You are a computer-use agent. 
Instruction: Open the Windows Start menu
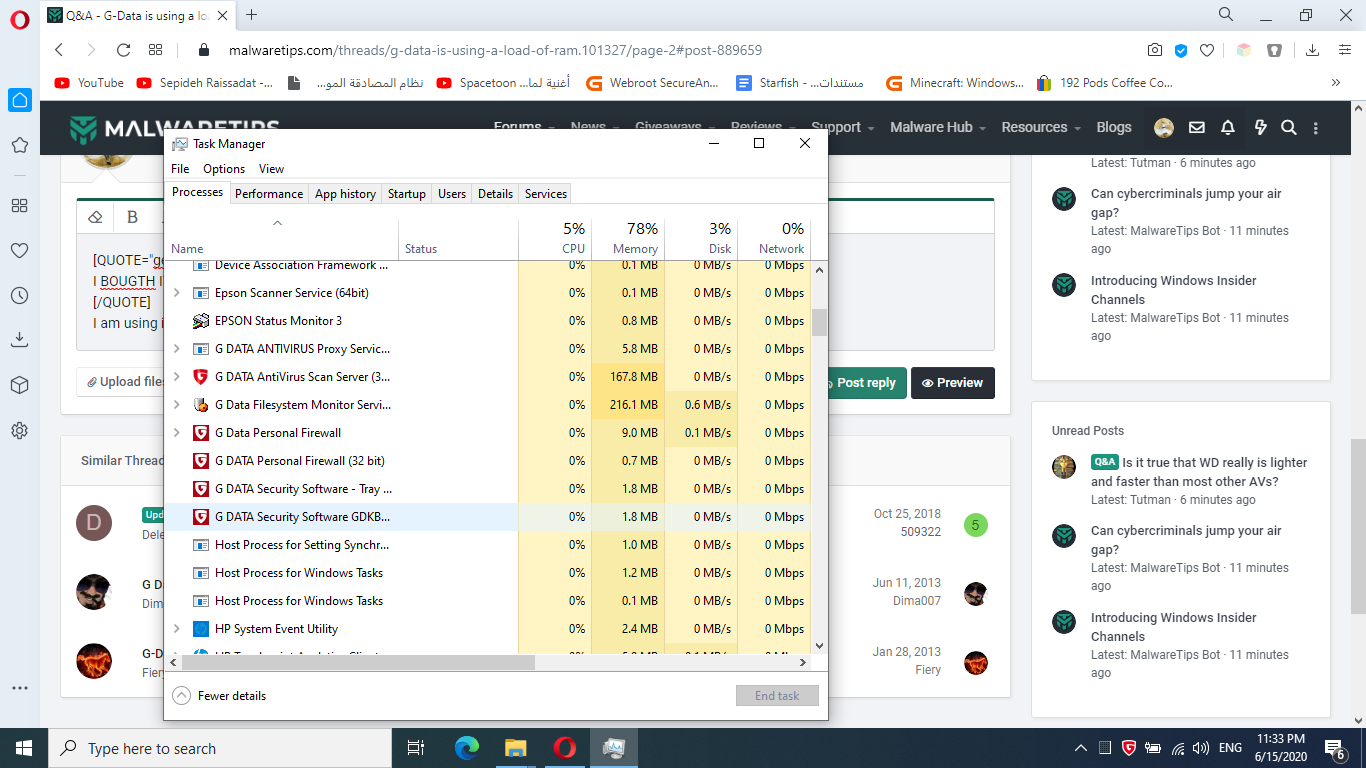click(24, 748)
